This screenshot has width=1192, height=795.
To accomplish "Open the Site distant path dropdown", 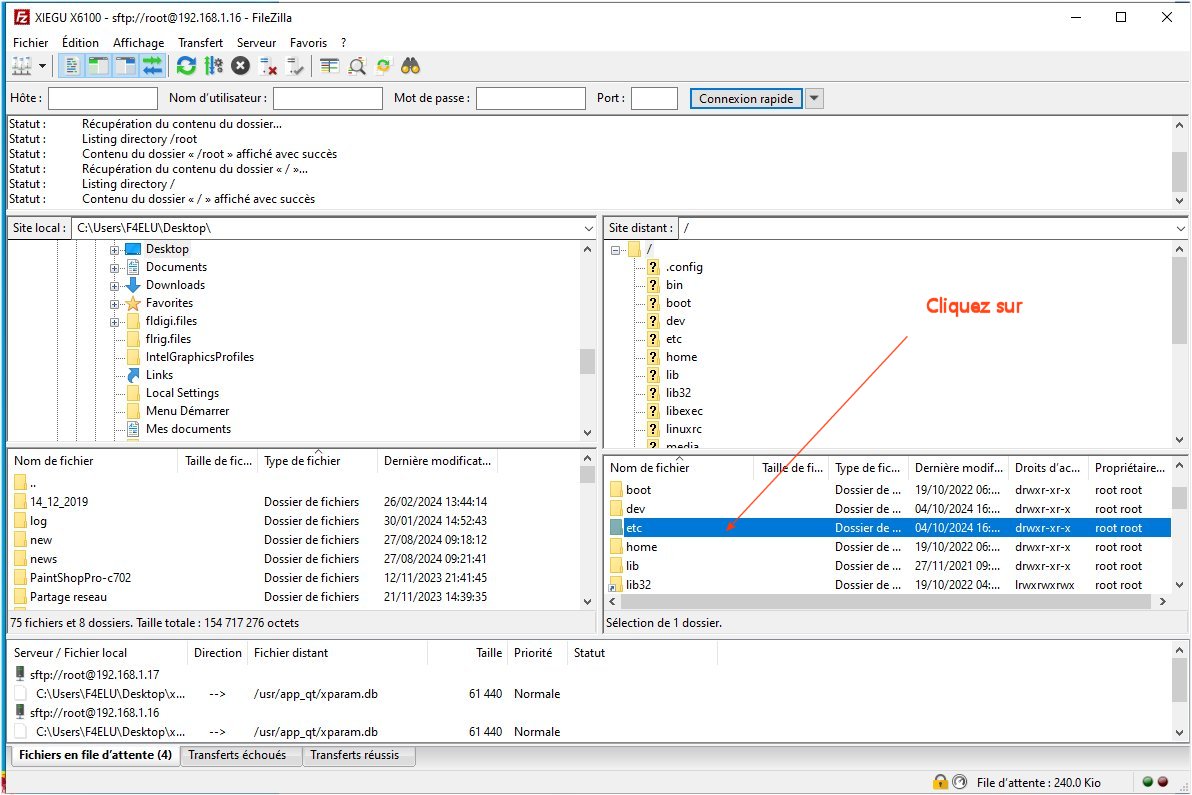I will click(x=1182, y=228).
